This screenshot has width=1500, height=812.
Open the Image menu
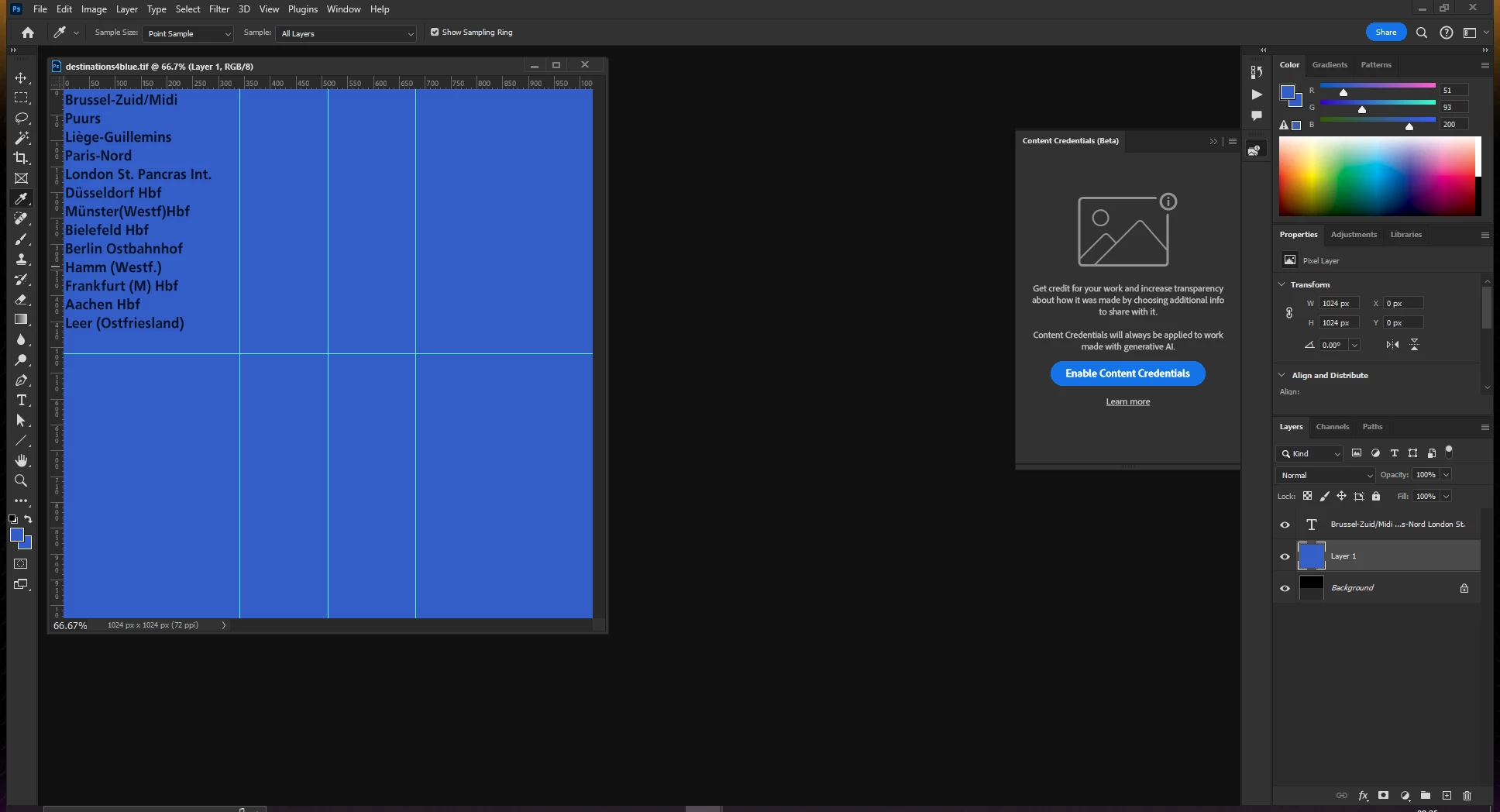(x=94, y=9)
